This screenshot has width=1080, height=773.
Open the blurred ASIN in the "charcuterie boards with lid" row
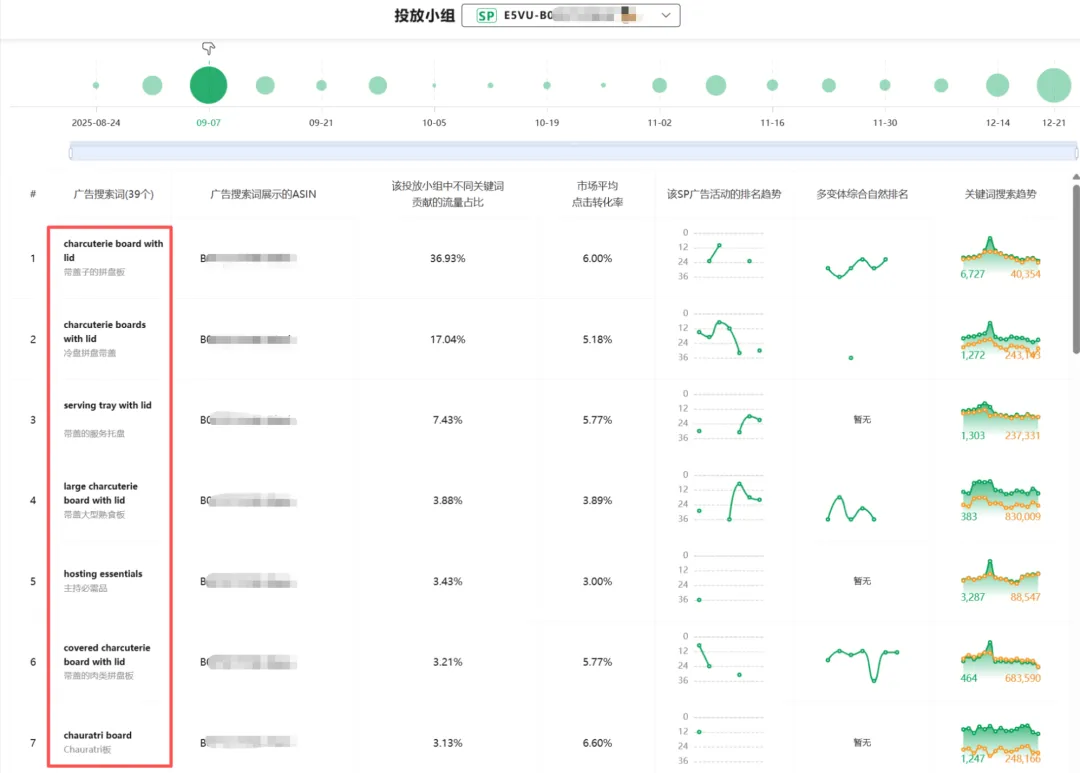(249, 339)
